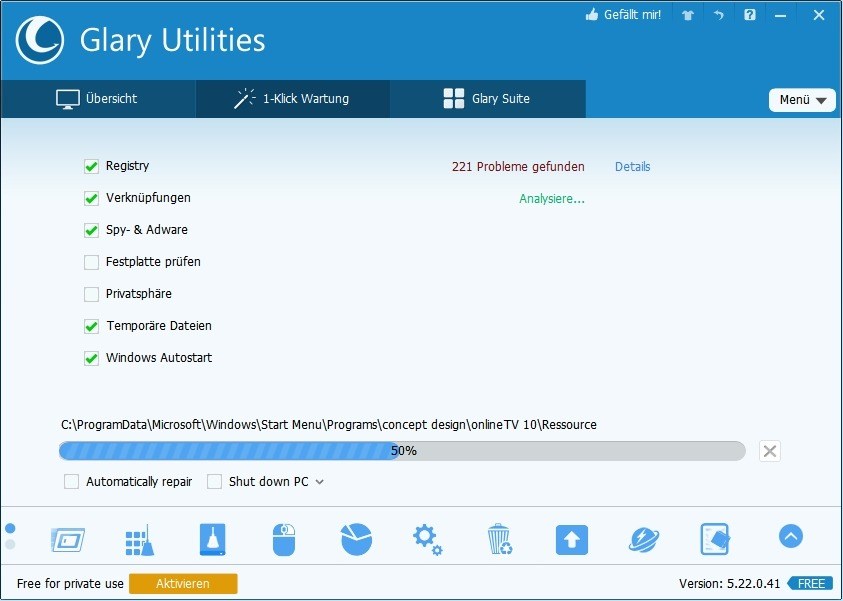This screenshot has height=601, width=843.
Task: Uncheck the Windows Autostart checkbox
Action: 91,358
